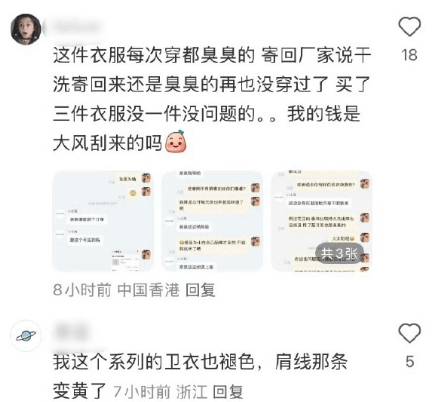This screenshot has width=437, height=402.
Task: Select the first comment text about 臭臭的
Action: click(212, 99)
